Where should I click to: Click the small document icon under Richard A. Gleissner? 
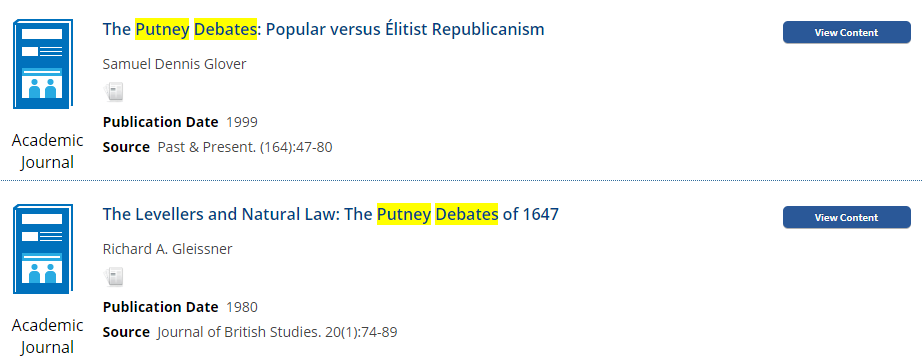114,277
